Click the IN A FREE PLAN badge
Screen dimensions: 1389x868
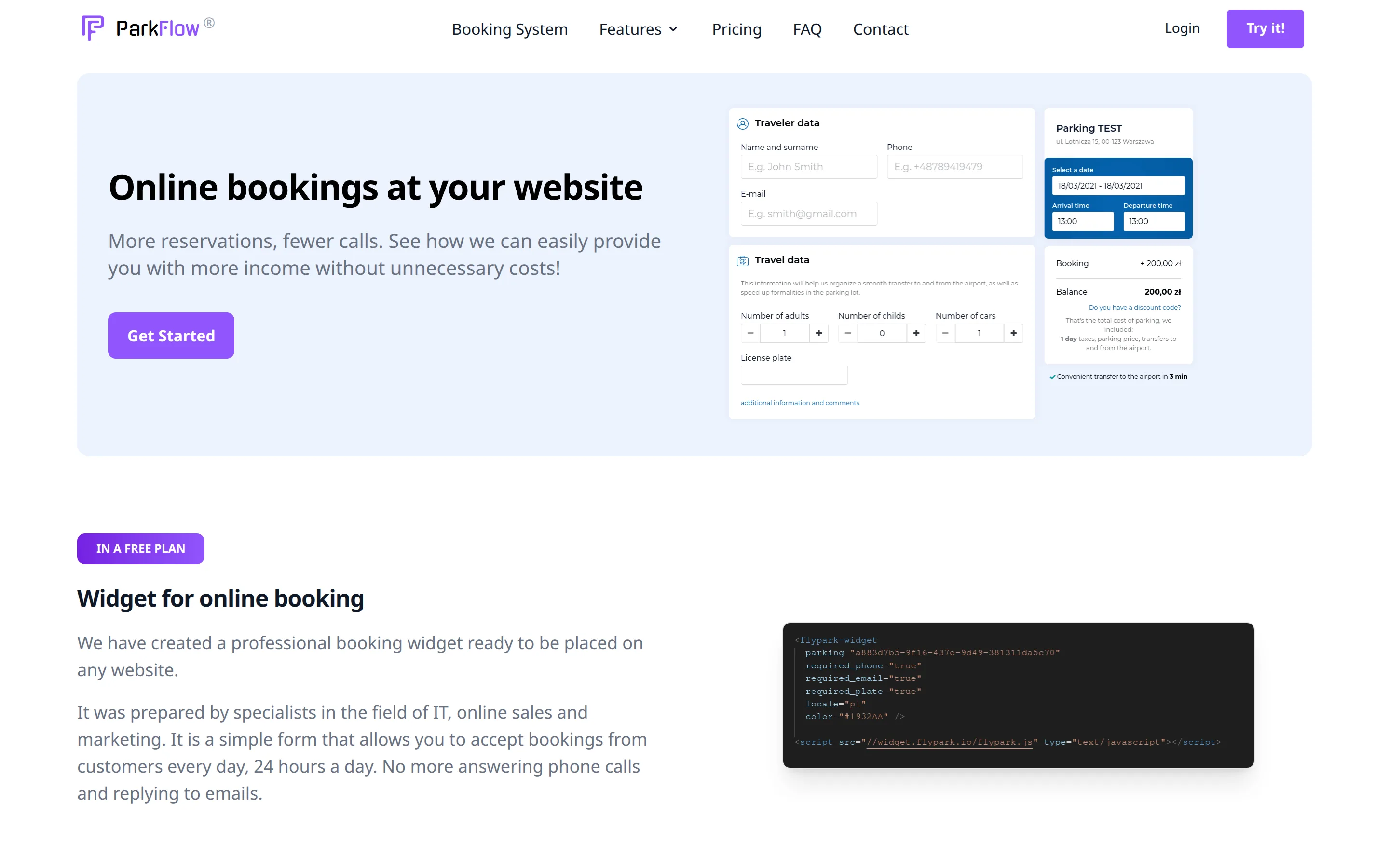[x=141, y=549]
